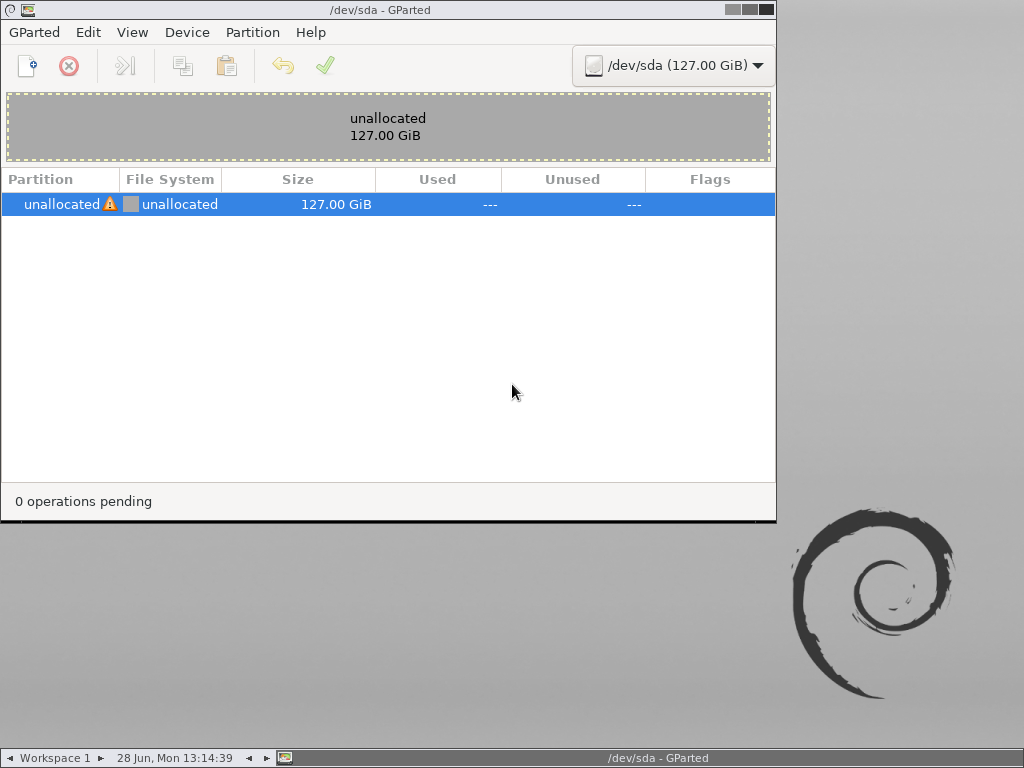Screen dimensions: 1024x768
Task: Click the Paste partition clipboard icon
Action: pos(227,66)
